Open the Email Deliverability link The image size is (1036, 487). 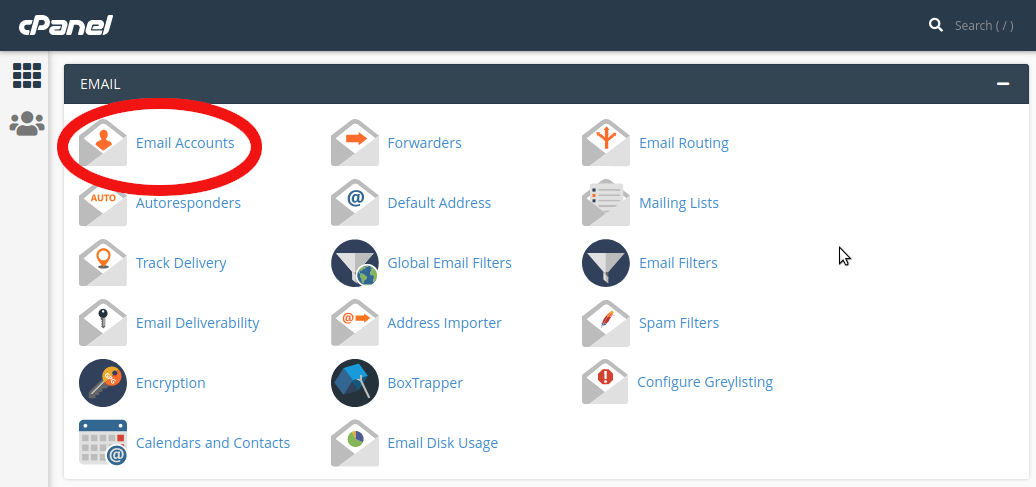pos(198,323)
